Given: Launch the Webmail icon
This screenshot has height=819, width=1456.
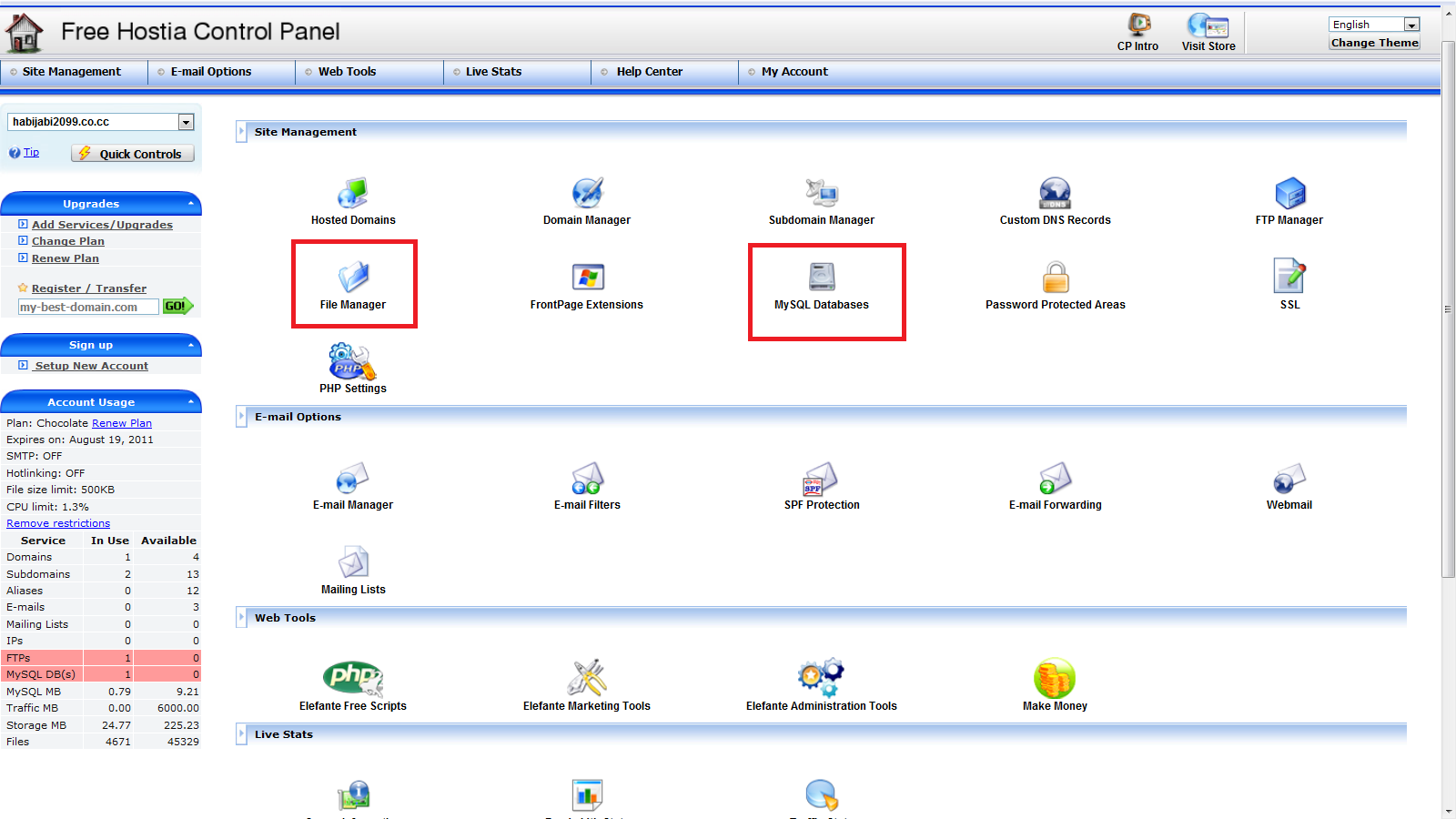Looking at the screenshot, I should coord(1289,478).
